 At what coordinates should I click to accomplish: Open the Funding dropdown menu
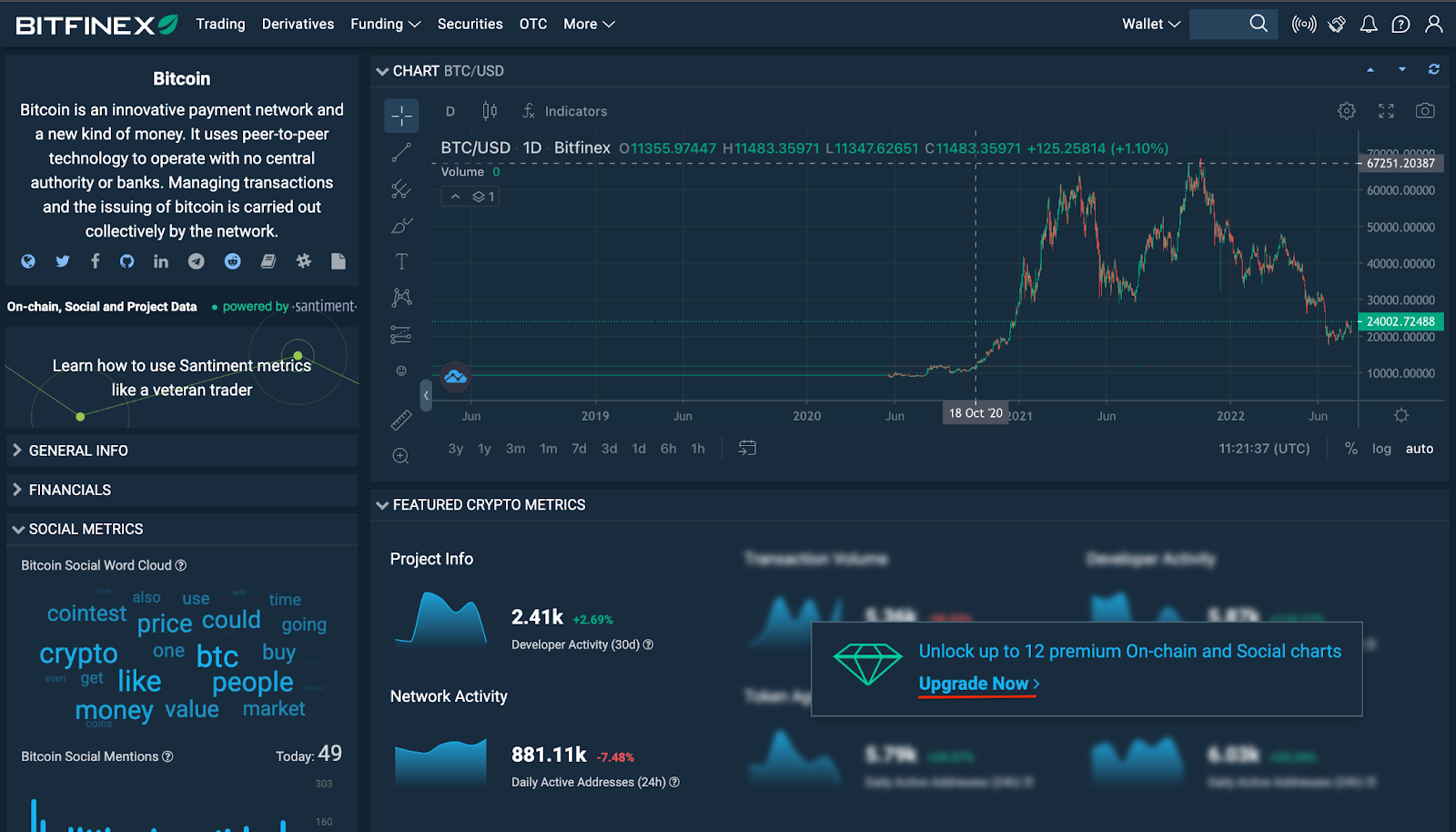(x=386, y=24)
